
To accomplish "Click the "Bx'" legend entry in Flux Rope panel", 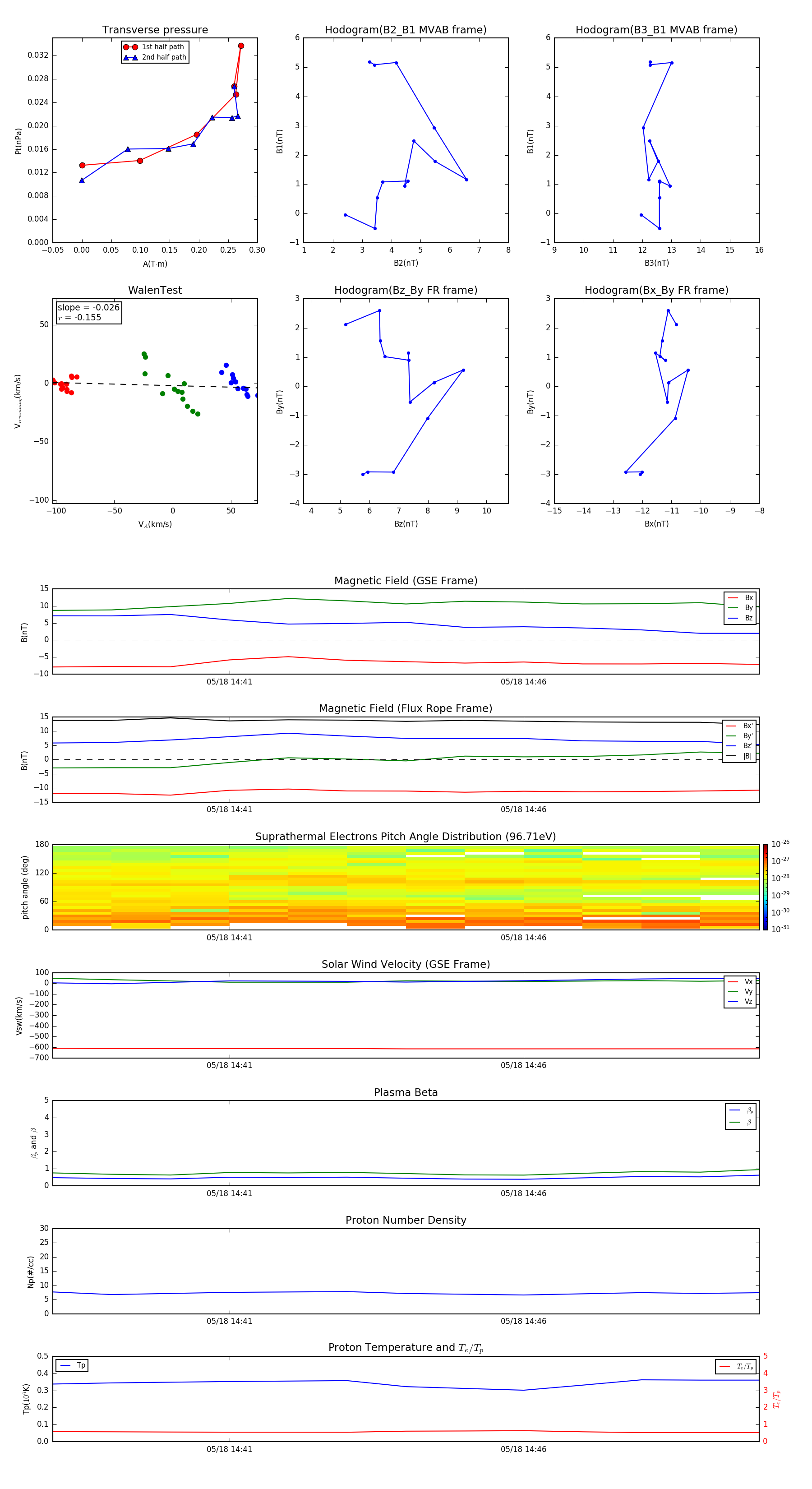I will coord(740,726).
